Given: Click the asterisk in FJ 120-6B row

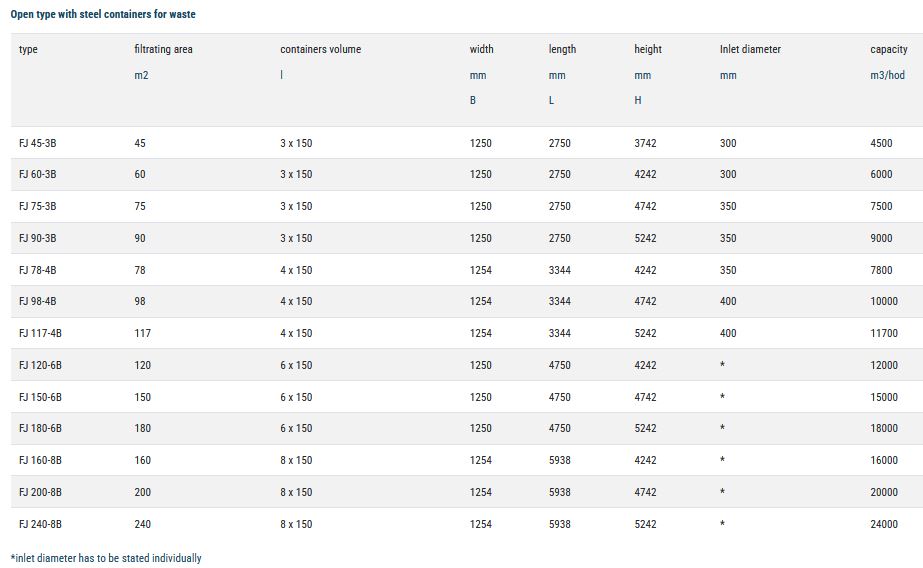Looking at the screenshot, I should (x=722, y=366).
